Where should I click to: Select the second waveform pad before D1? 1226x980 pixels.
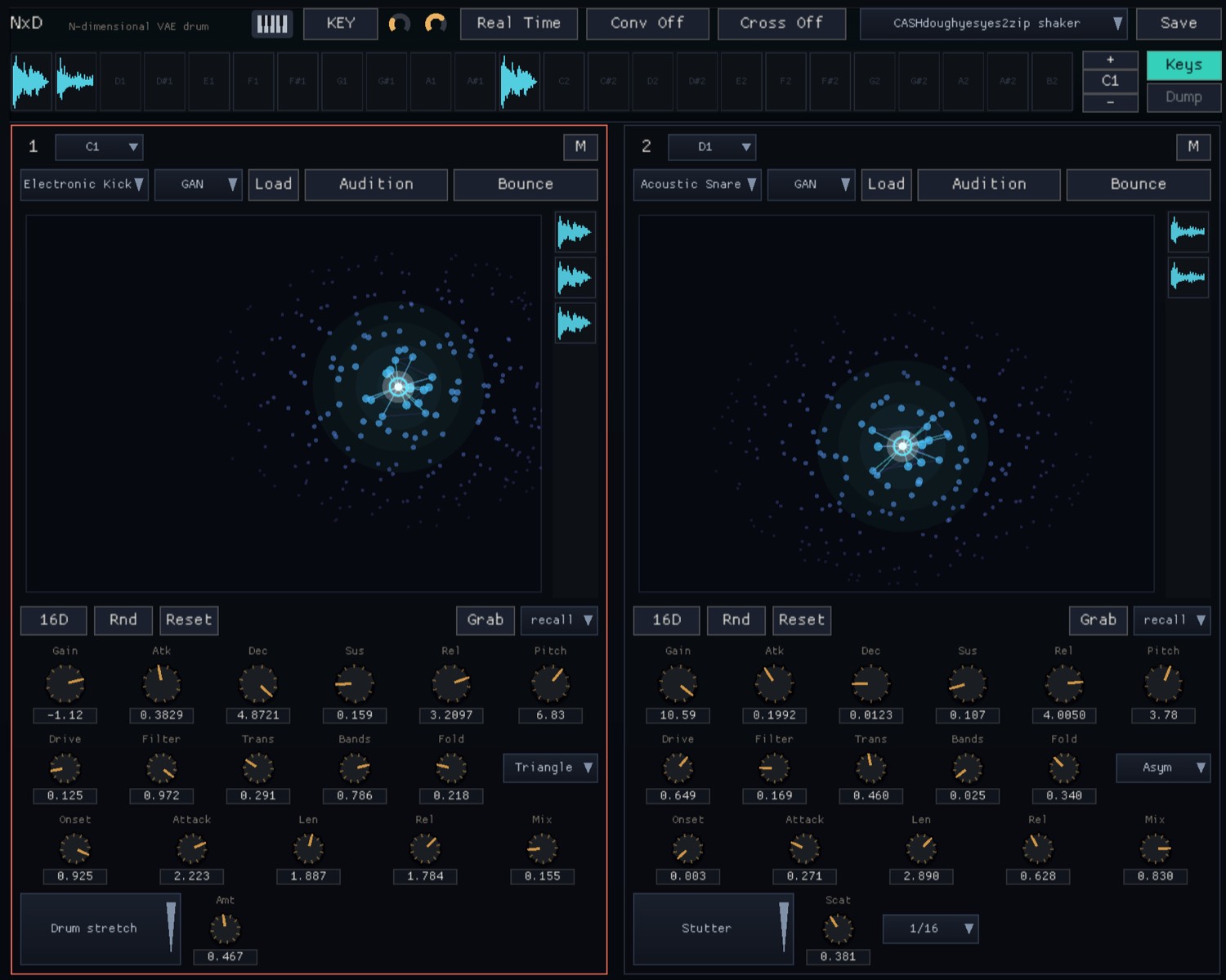[76, 81]
